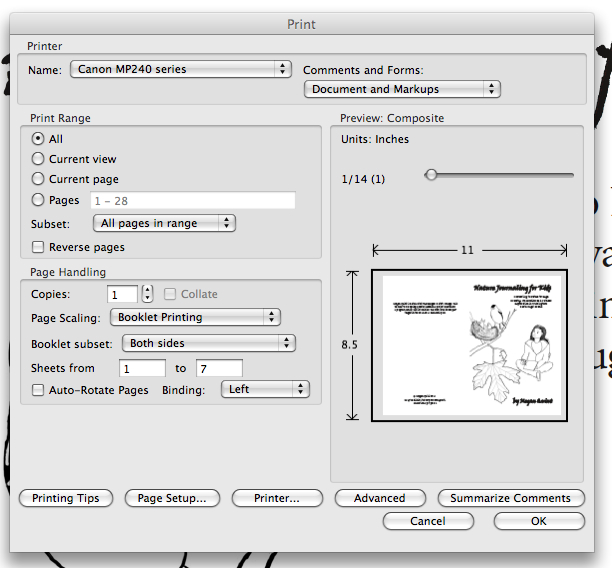Enable the Reverse pages checkbox
Image resolution: width=612 pixels, height=568 pixels.
click(38, 247)
